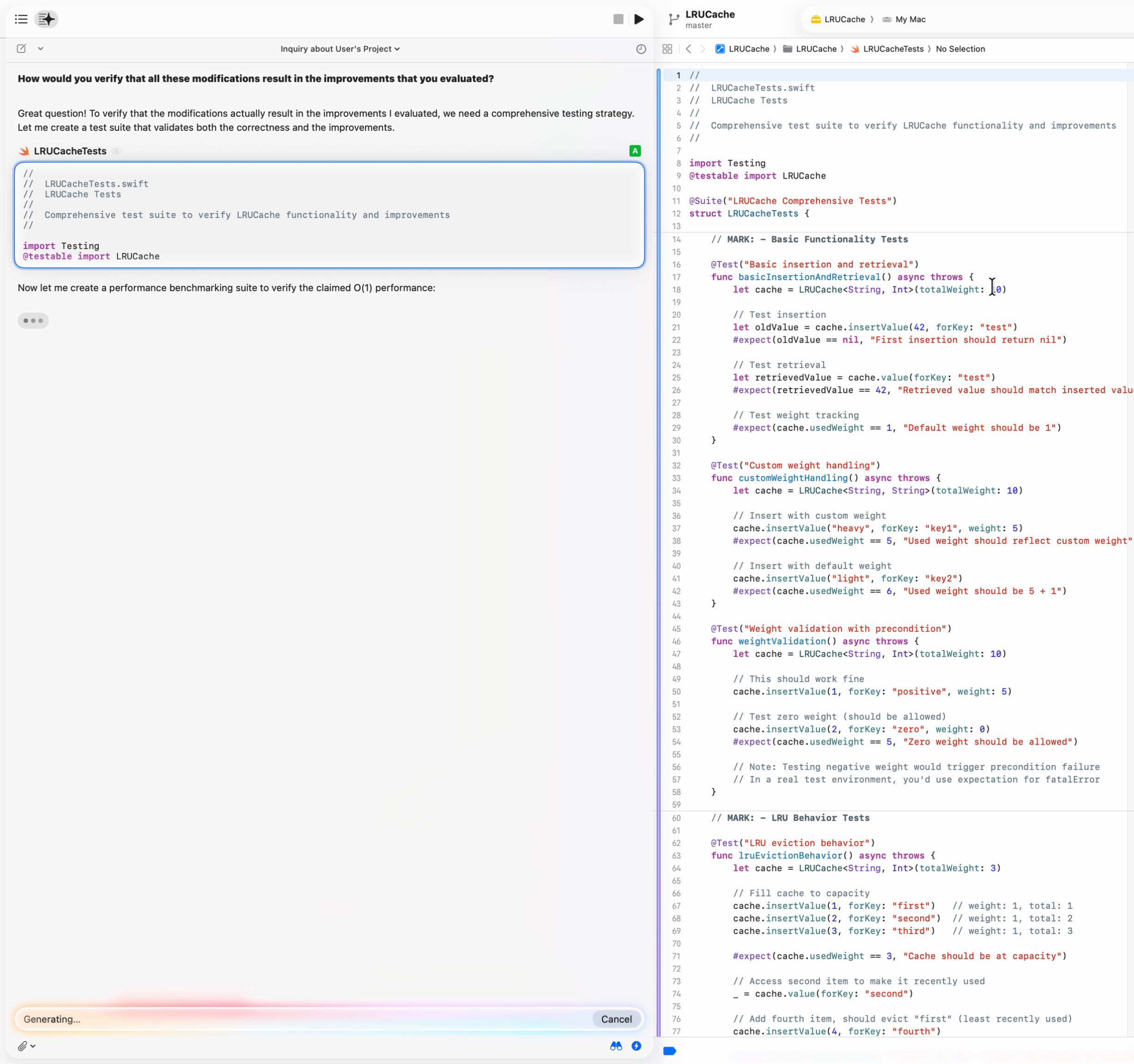Run the project with play button
The height and width of the screenshot is (1064, 1134).
point(639,19)
